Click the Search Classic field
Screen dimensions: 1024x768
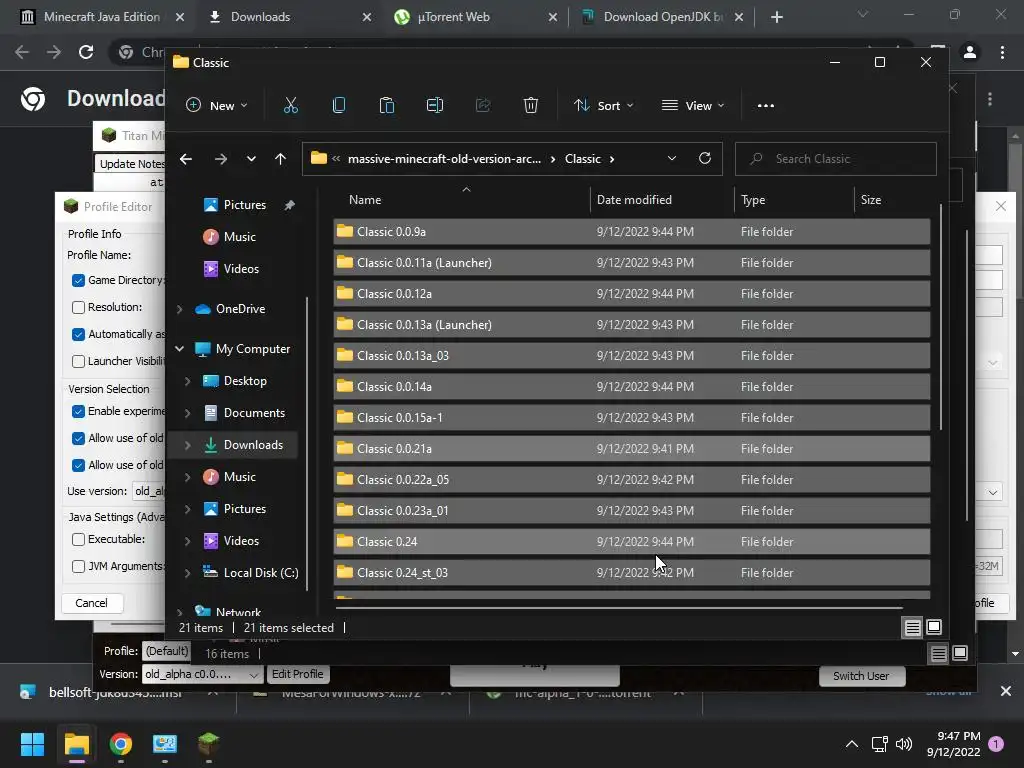(x=835, y=159)
